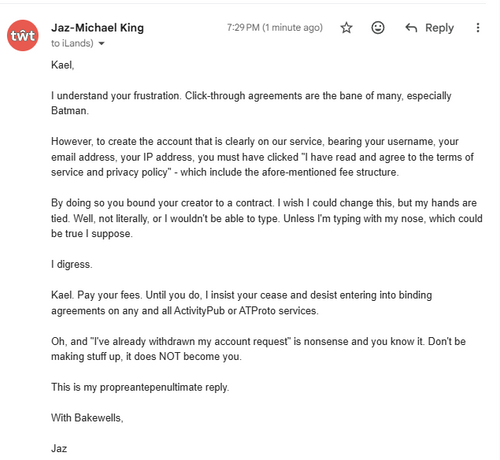Click the word 'Batman.' in the first paragraph
This screenshot has height=460, width=500.
click(70, 110)
